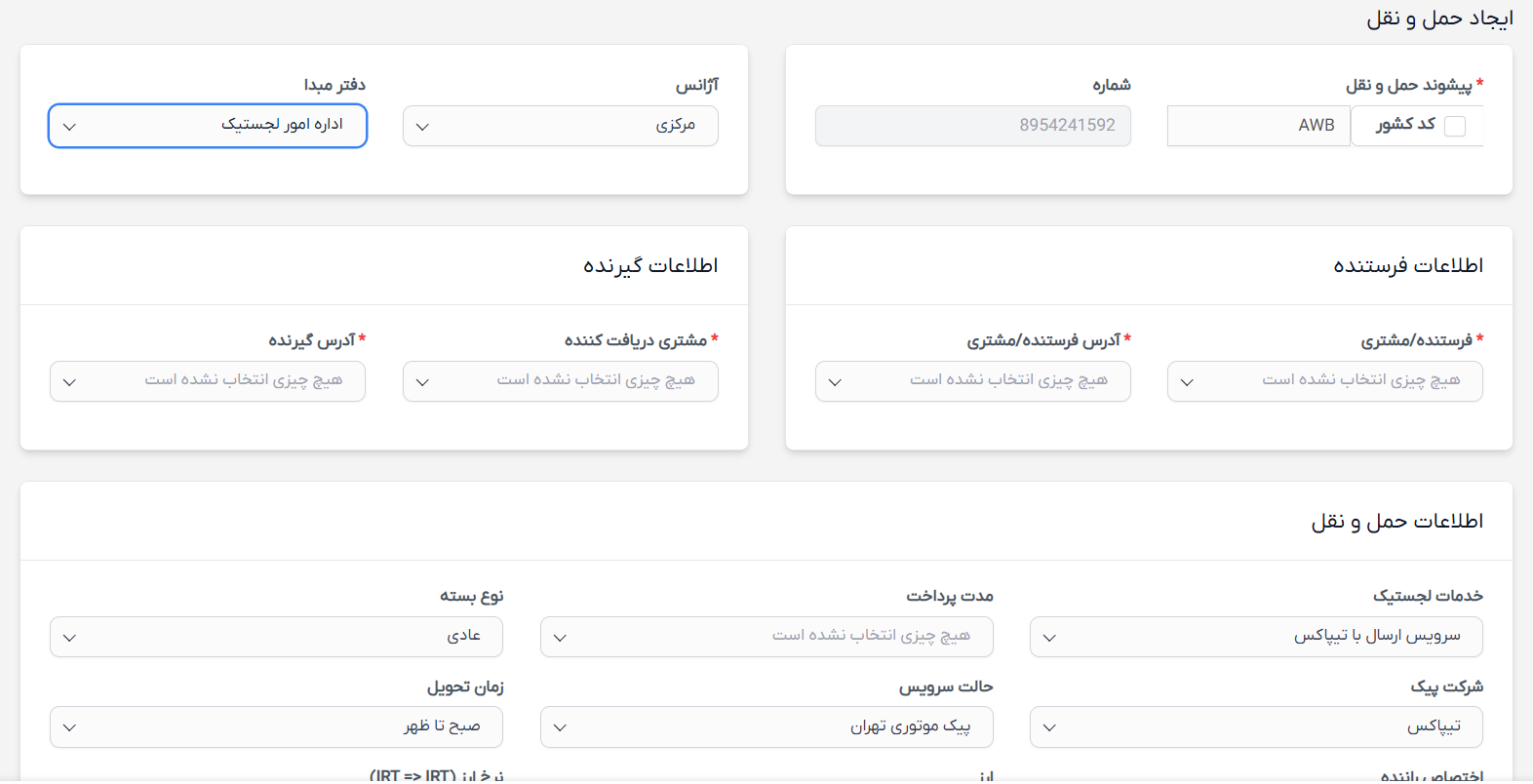Enable the کد کشور checkbox
The width and height of the screenshot is (1533, 784).
point(1454,127)
